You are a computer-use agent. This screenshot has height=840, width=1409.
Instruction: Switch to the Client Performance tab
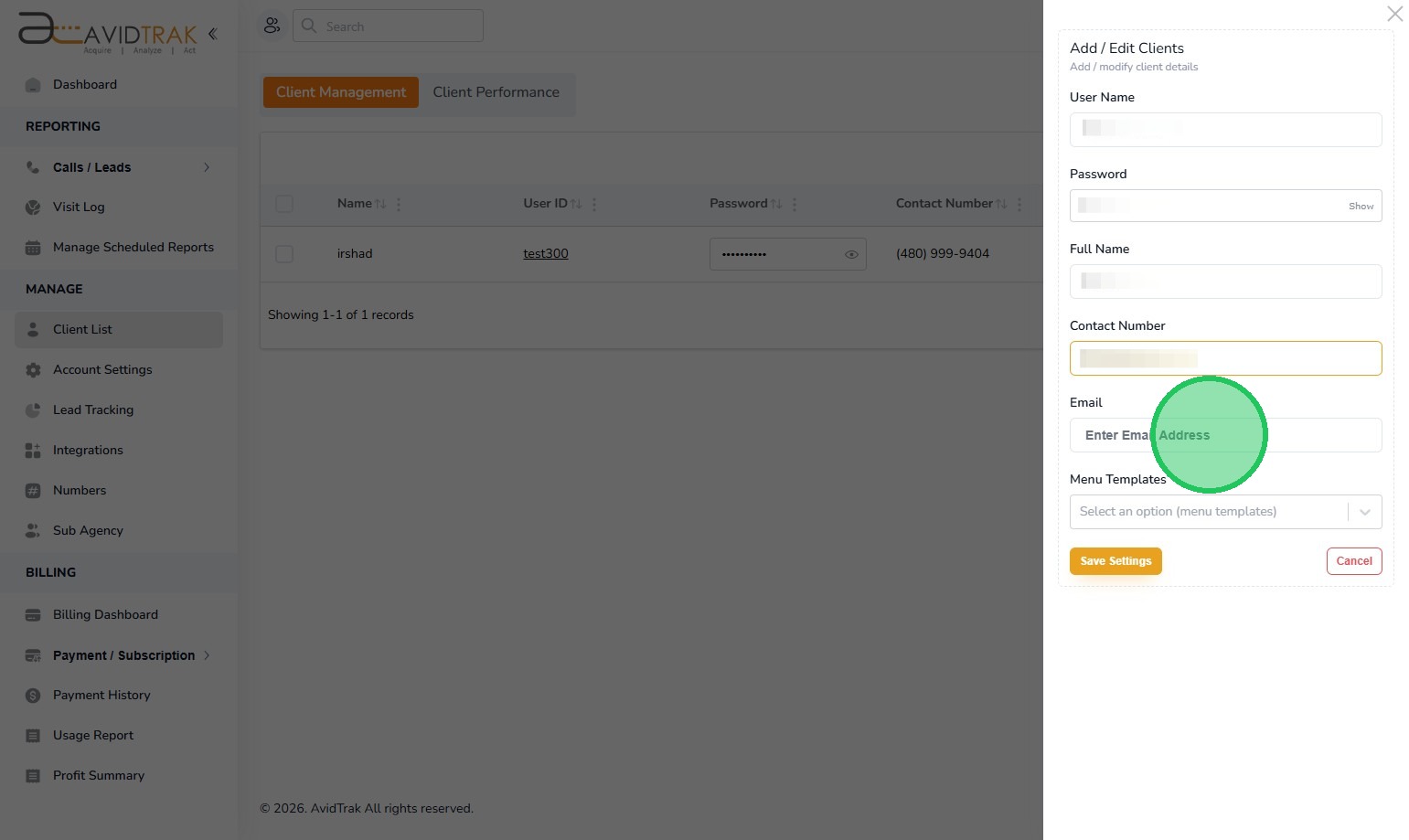496,92
